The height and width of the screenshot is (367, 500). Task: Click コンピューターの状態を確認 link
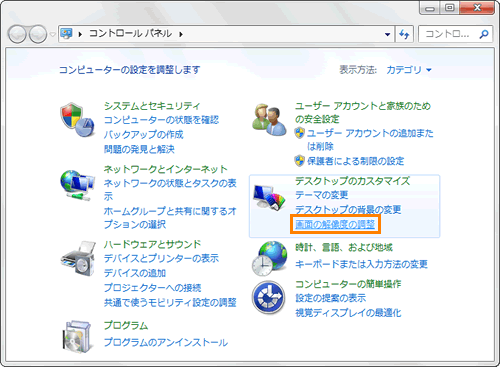[161, 120]
